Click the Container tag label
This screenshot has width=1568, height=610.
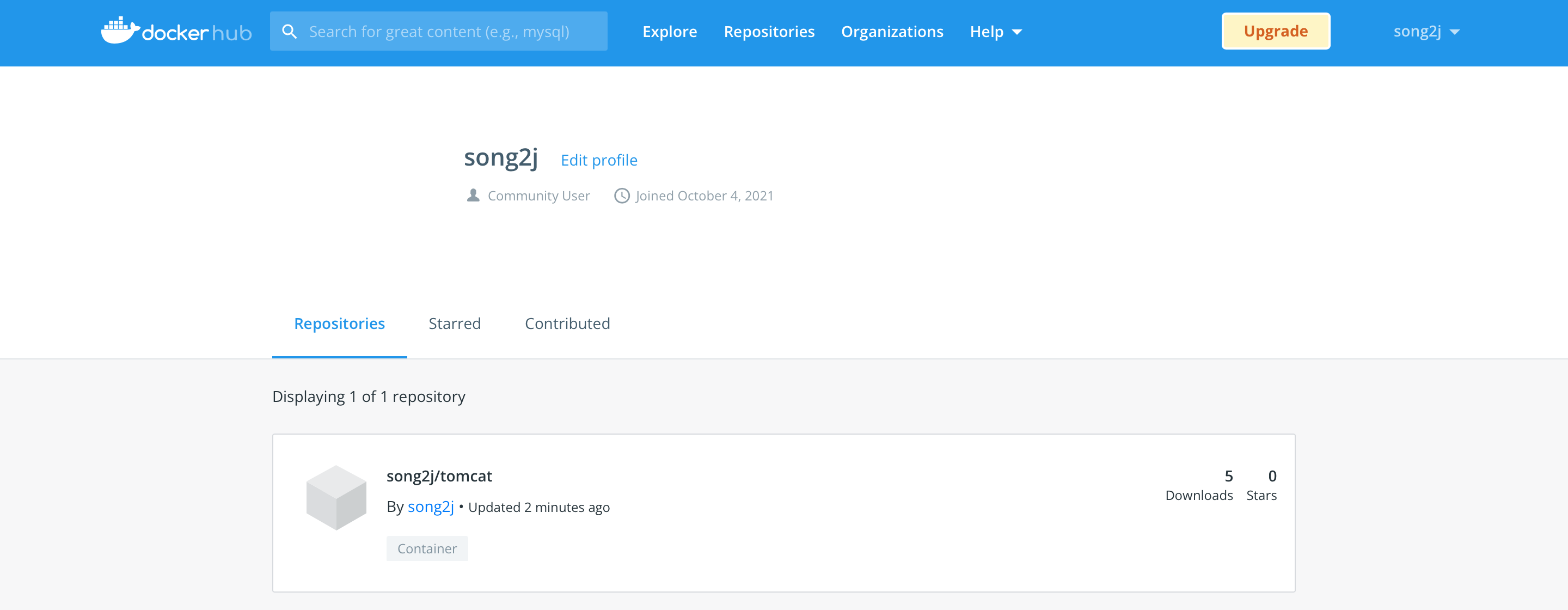[x=427, y=548]
